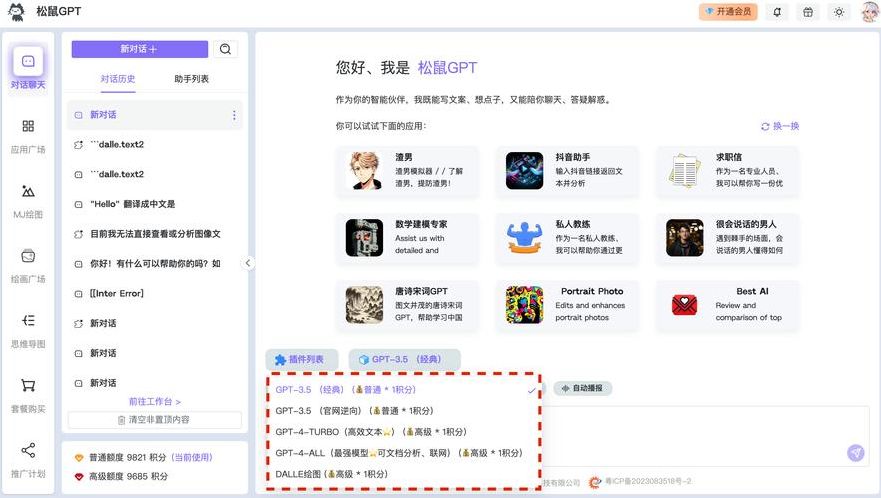Click 清空非置顶内容 clear button
Viewport: 881px width, 498px height.
[x=155, y=420]
